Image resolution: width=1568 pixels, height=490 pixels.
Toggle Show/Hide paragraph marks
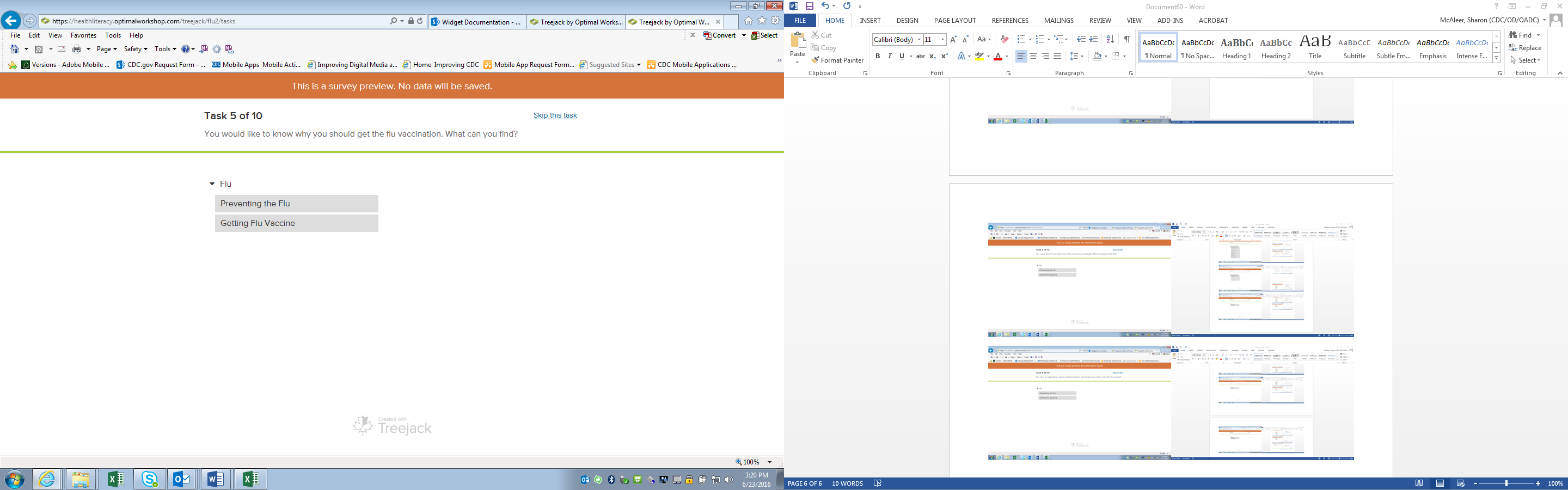coord(1126,40)
